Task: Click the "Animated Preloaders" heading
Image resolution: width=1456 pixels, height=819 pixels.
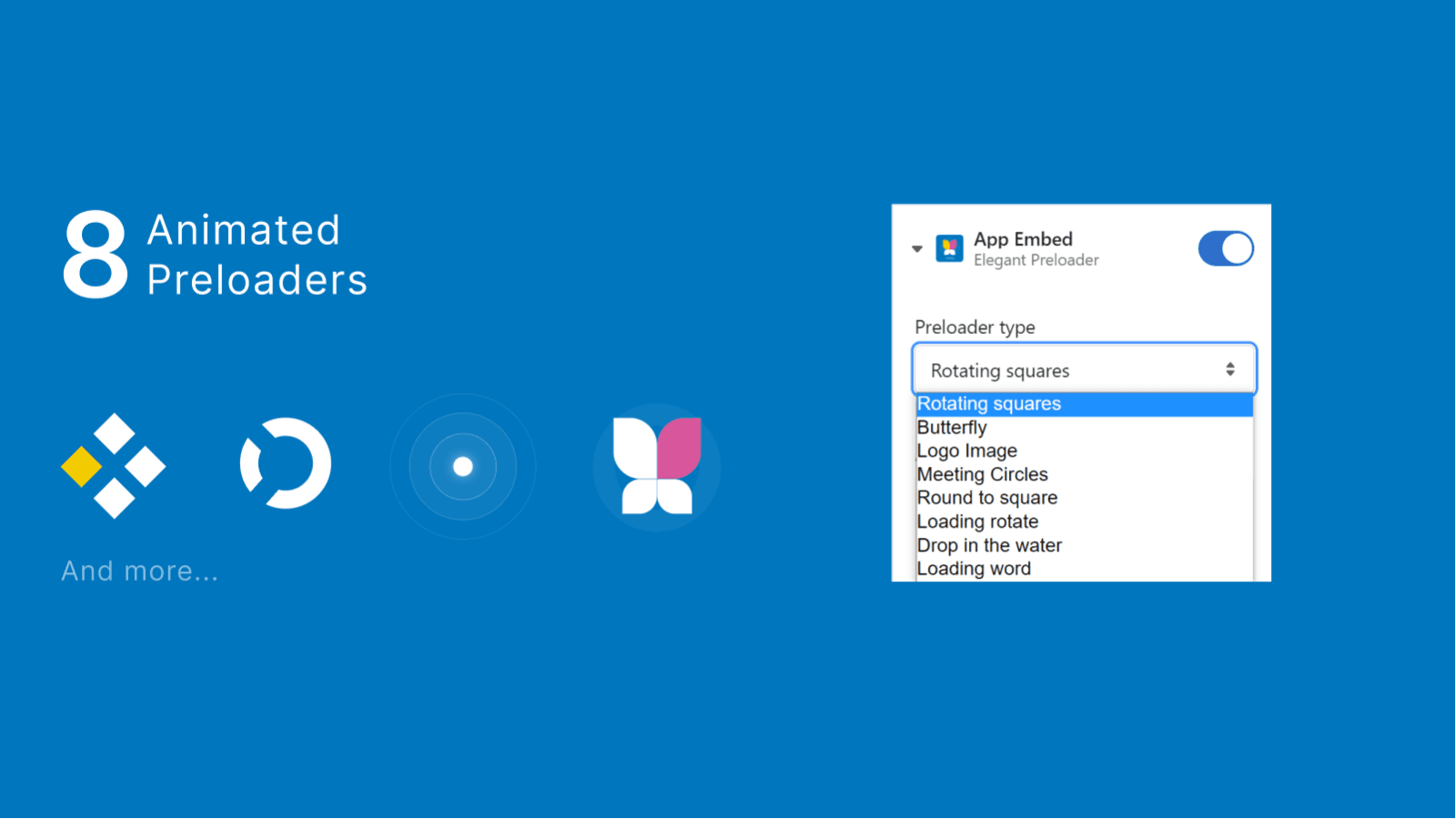Action: click(x=257, y=256)
